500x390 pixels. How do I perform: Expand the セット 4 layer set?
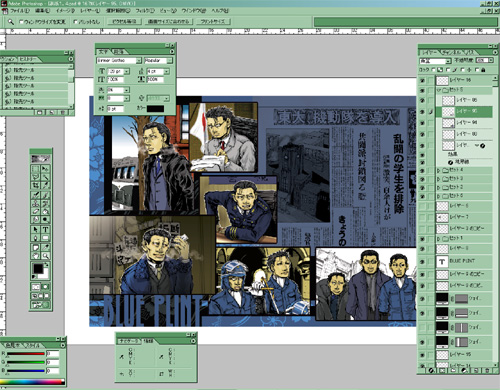coord(439,170)
